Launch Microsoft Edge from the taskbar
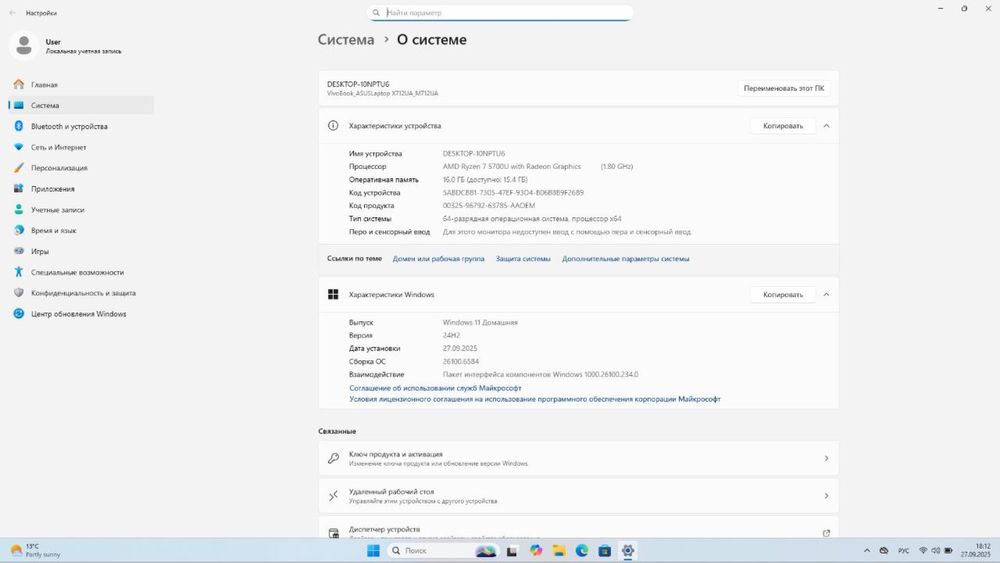1000x563 pixels. 582,551
